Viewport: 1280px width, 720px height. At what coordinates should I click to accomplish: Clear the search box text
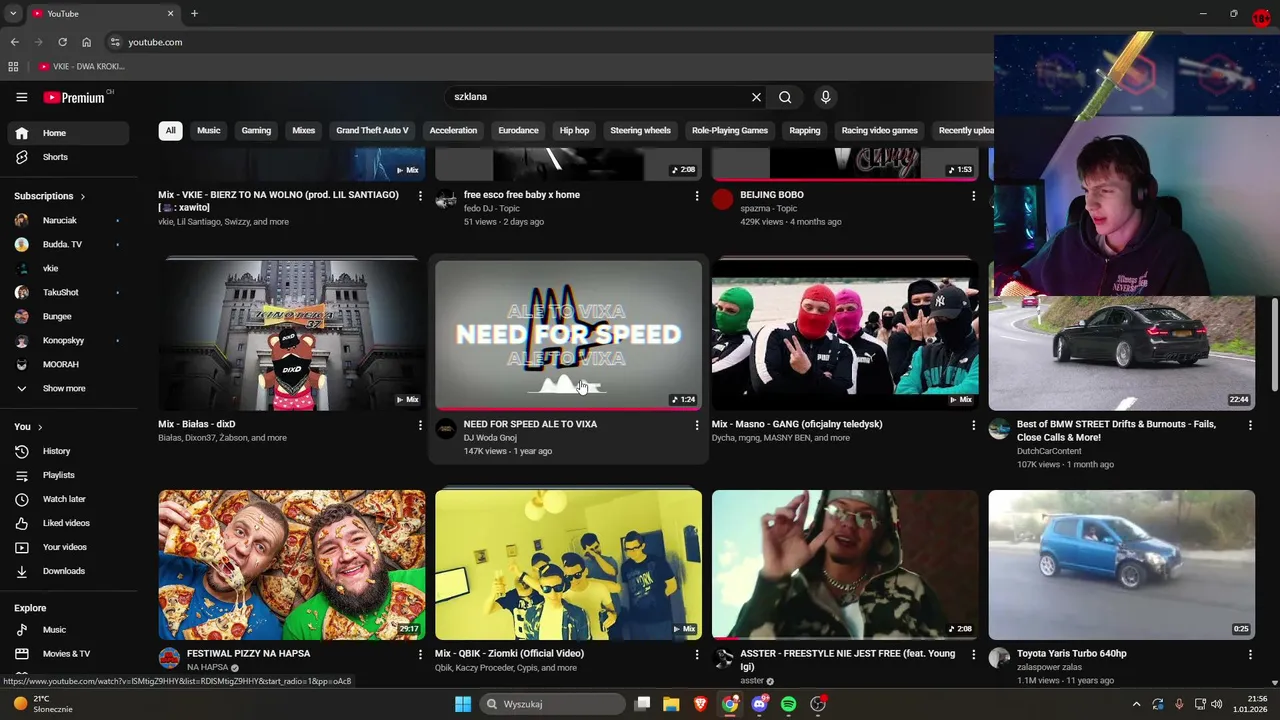click(756, 97)
